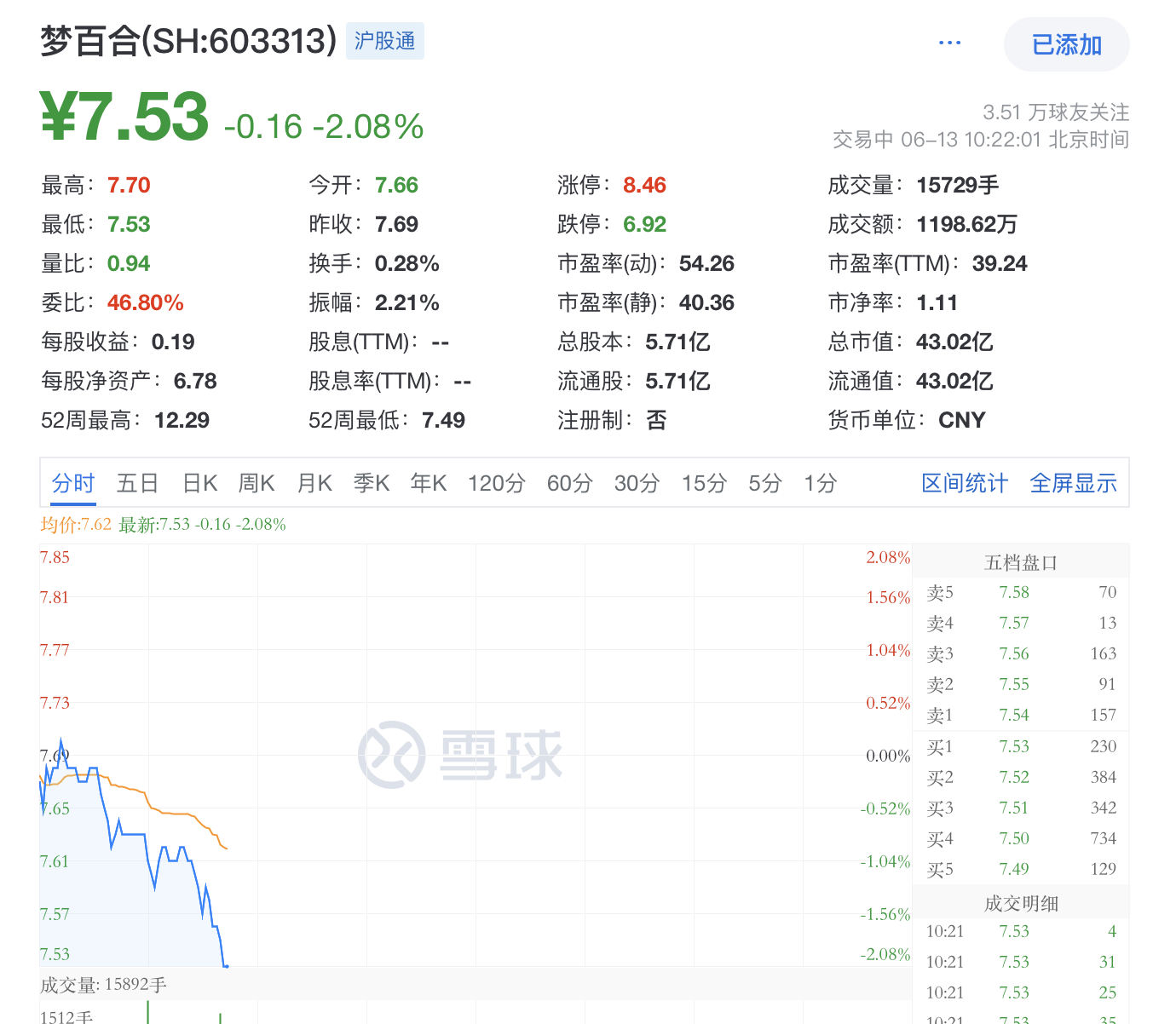Screen dimensions: 1176x1024
Task: Click the 五档盘口 panel header
Action: [1021, 562]
